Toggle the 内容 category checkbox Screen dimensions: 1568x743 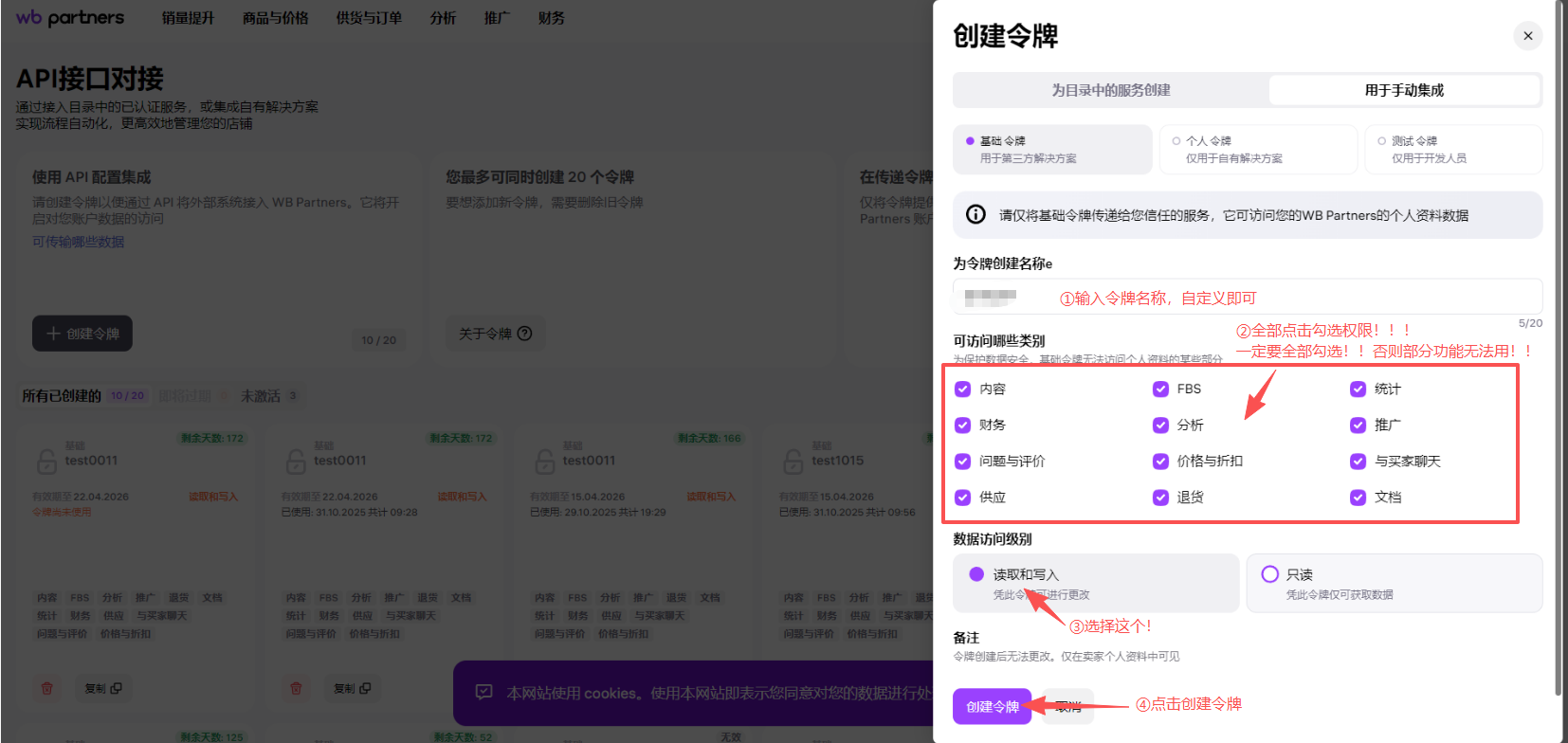click(x=963, y=389)
